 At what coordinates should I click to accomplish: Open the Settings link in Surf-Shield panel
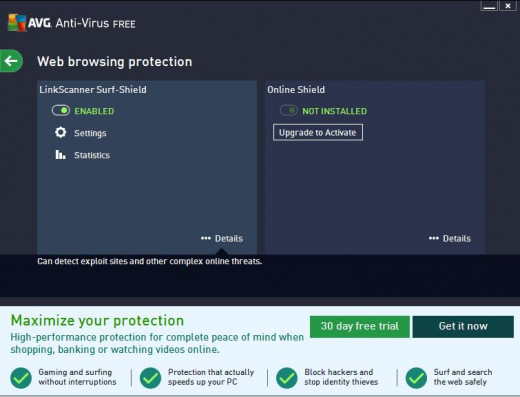[x=90, y=133]
